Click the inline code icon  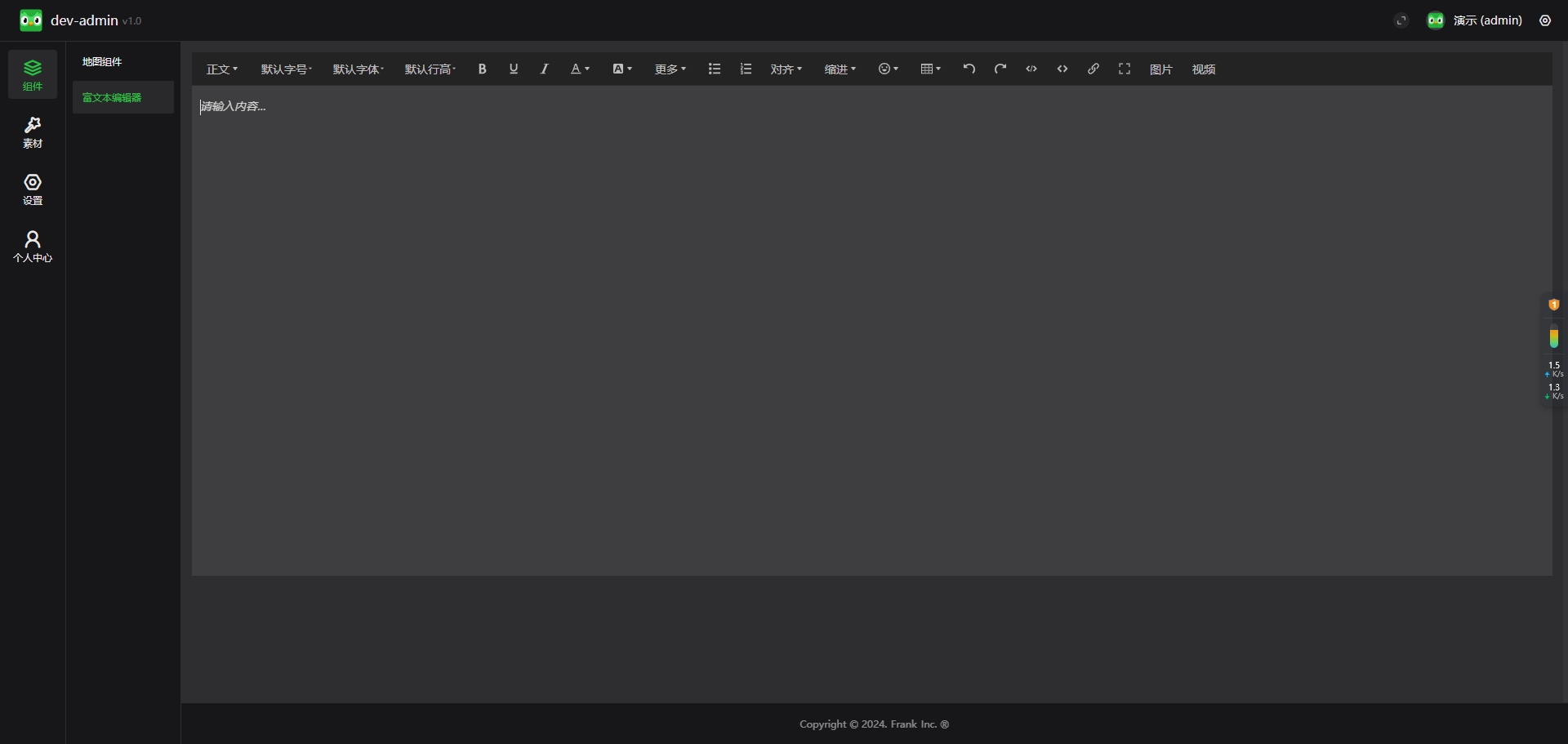click(x=1031, y=69)
